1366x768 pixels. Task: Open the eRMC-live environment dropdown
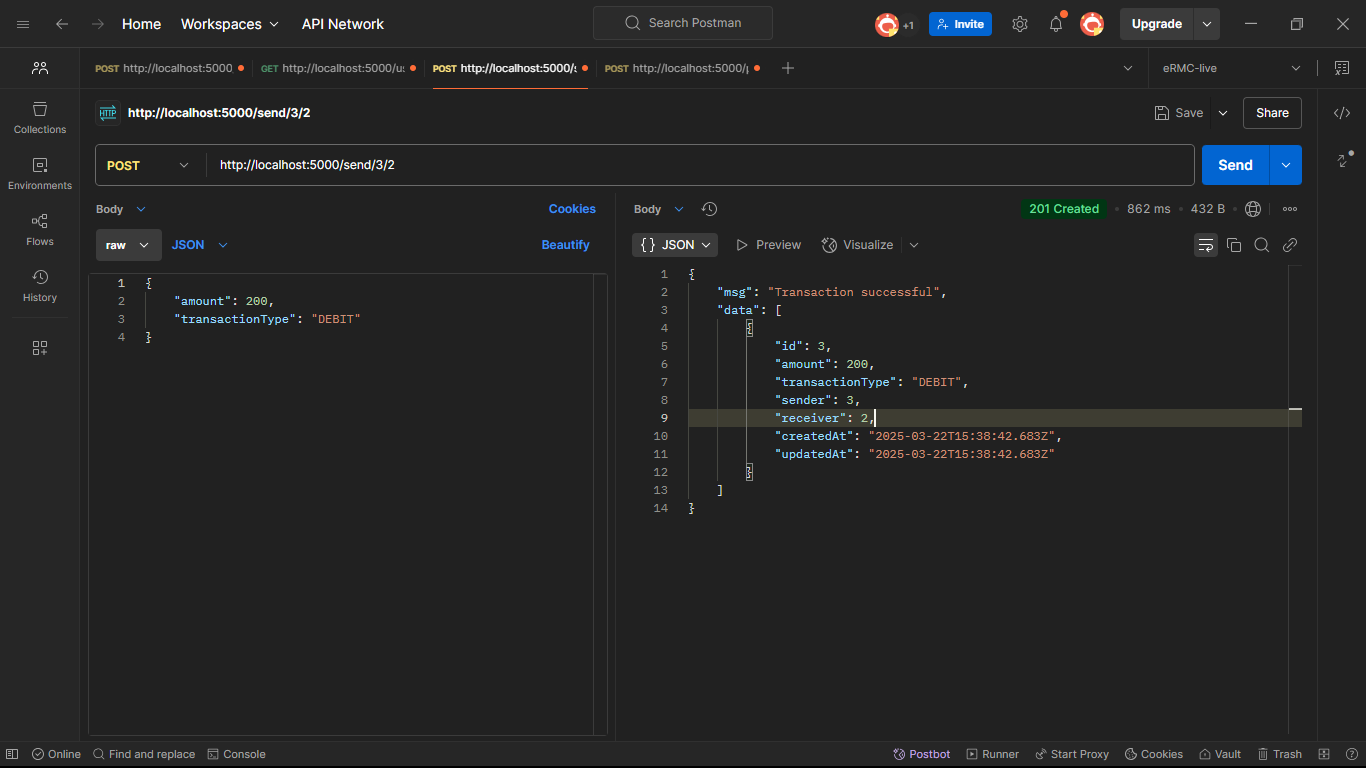1231,68
